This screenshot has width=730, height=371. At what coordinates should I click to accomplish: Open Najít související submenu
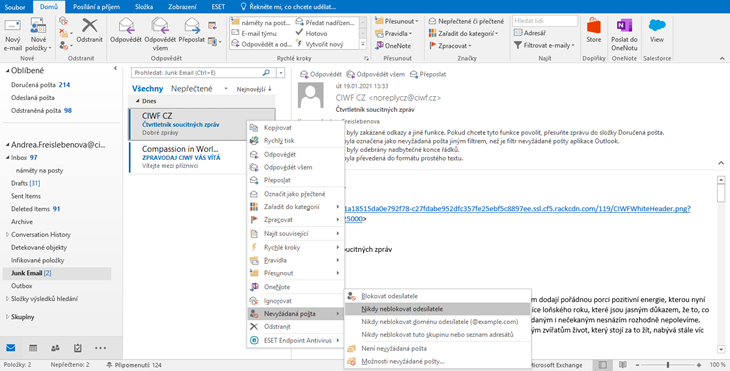(x=295, y=234)
